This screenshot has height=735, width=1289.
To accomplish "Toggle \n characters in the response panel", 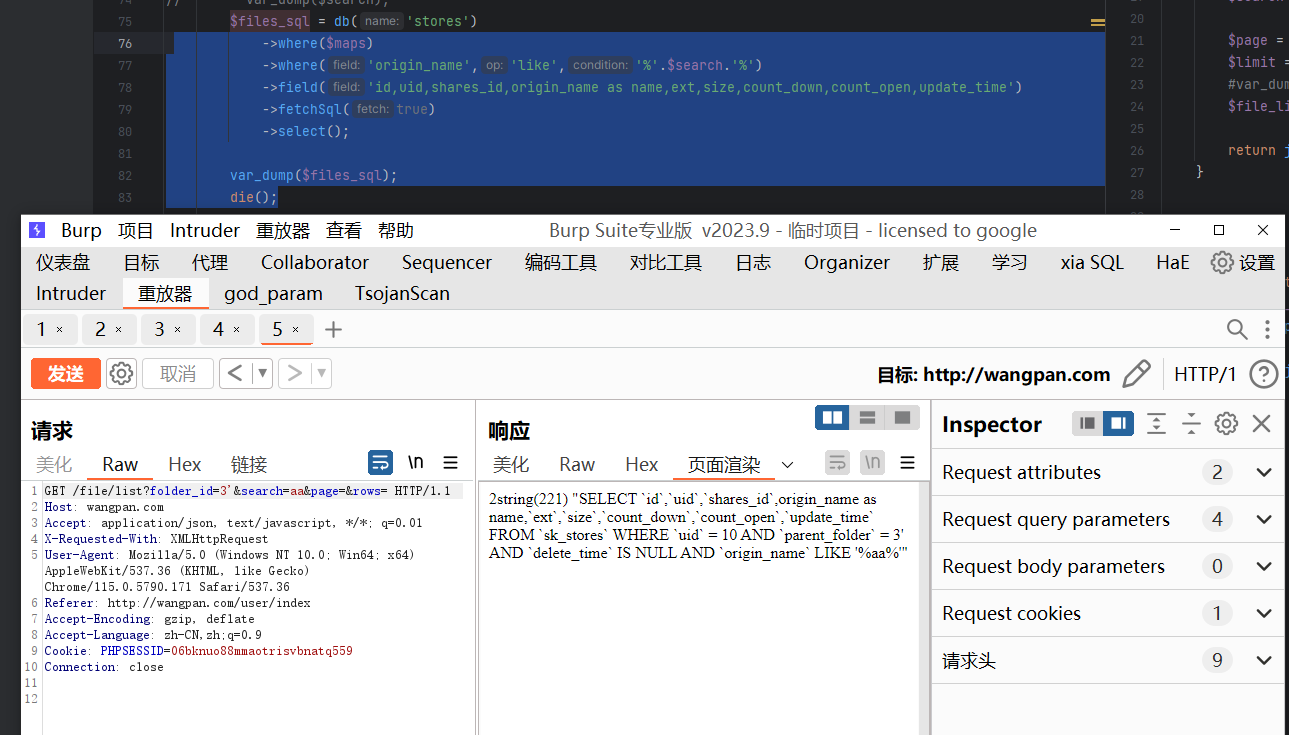I will (873, 462).
